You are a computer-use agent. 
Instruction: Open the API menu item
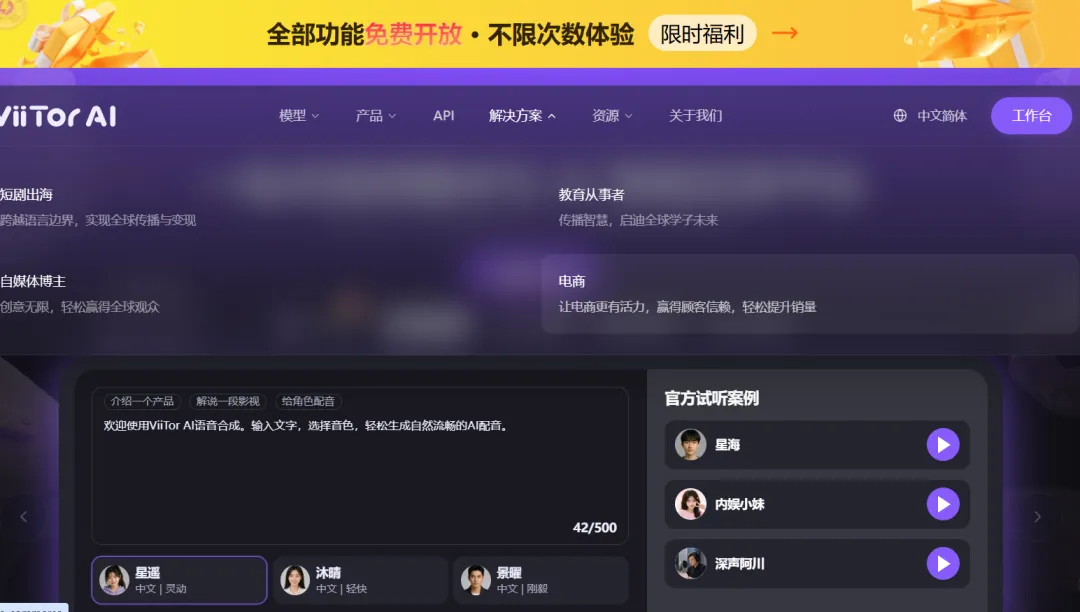(x=444, y=116)
